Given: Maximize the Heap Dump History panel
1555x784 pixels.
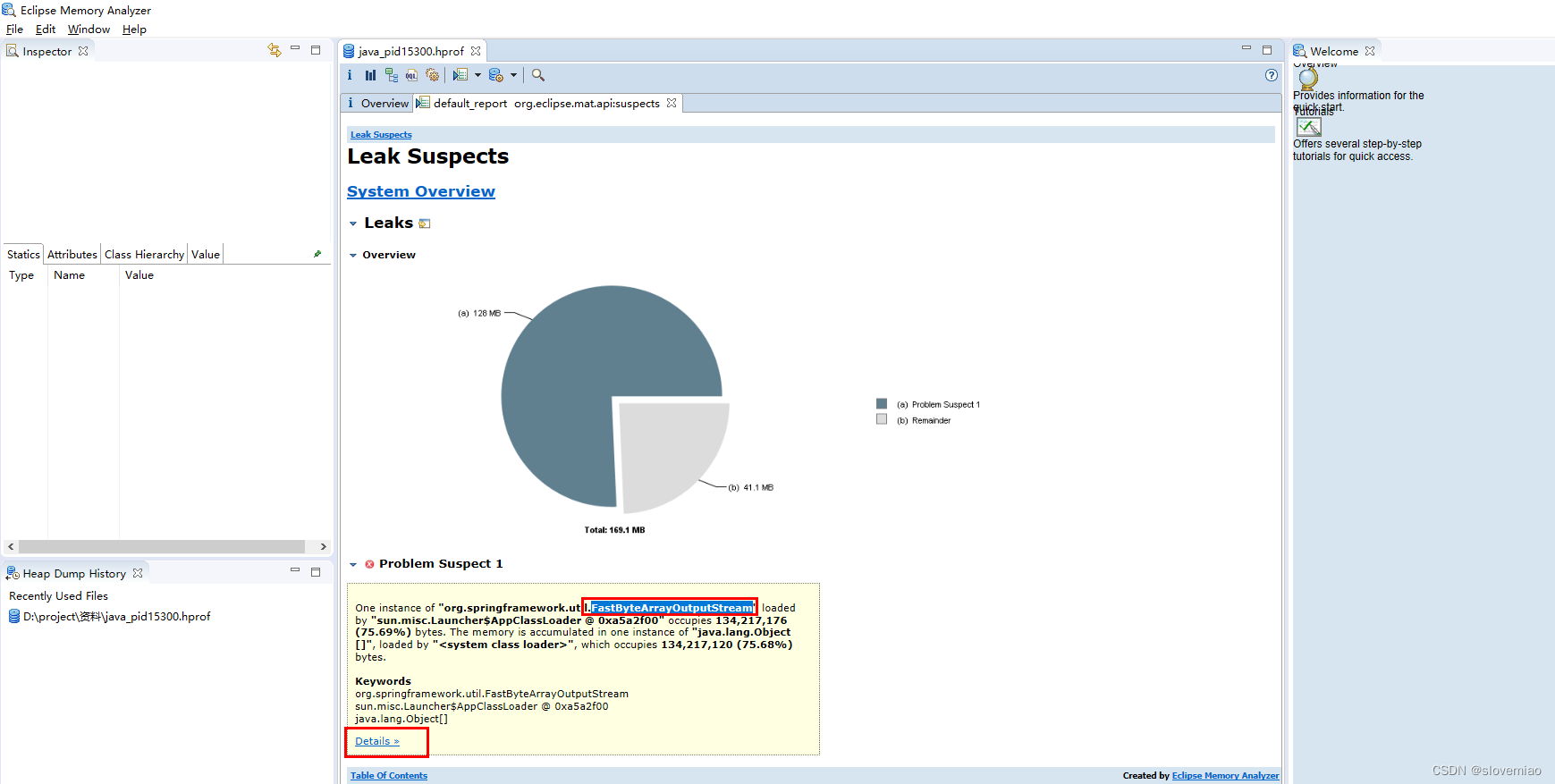Looking at the screenshot, I should 316,572.
